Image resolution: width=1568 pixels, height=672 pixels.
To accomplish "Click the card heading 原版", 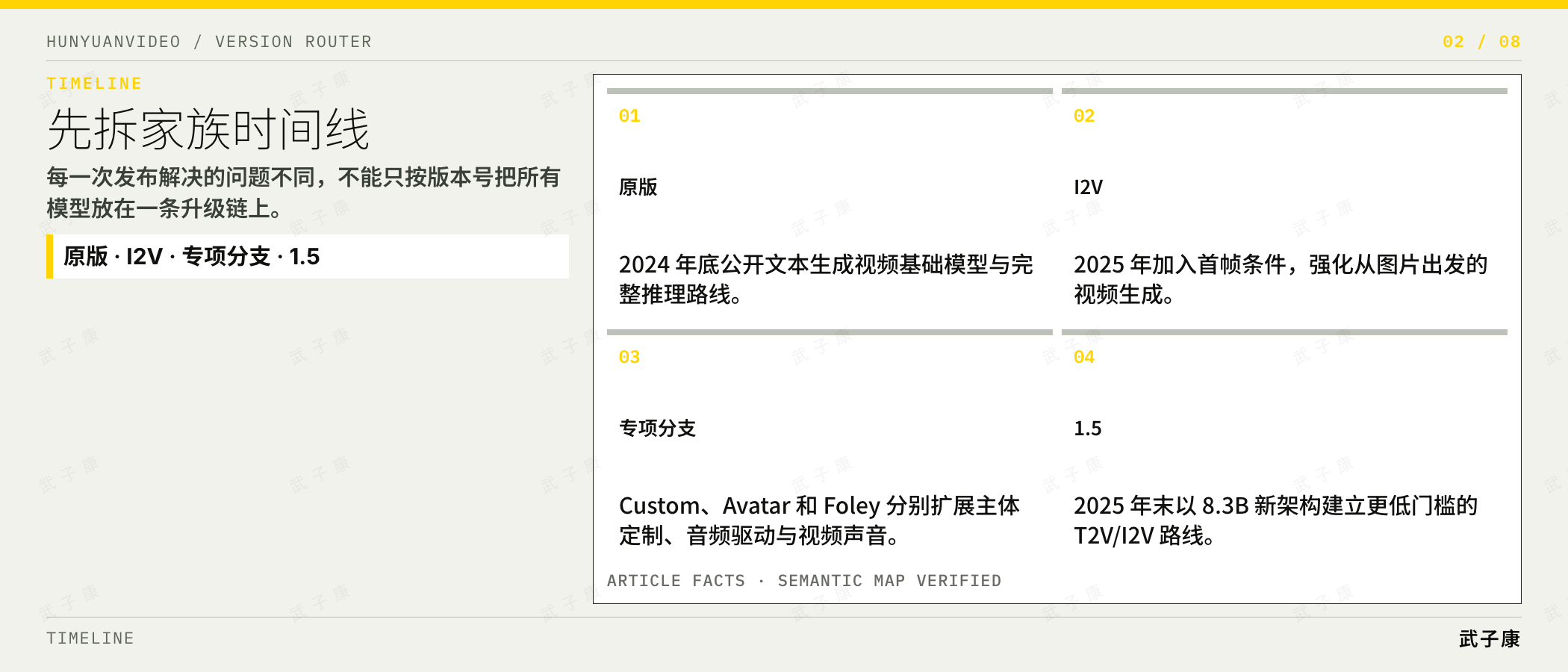I will (638, 187).
